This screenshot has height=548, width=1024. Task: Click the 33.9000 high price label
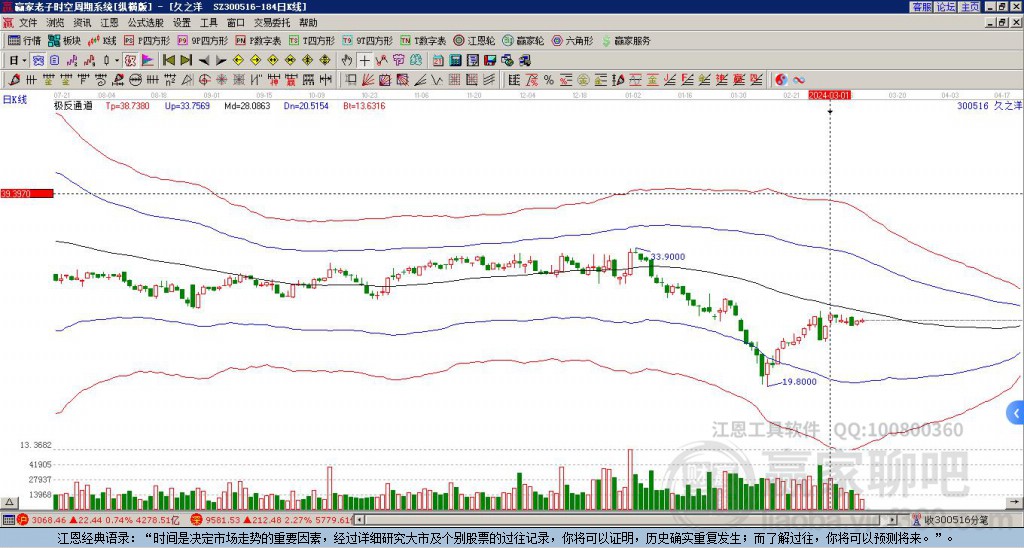click(668, 257)
